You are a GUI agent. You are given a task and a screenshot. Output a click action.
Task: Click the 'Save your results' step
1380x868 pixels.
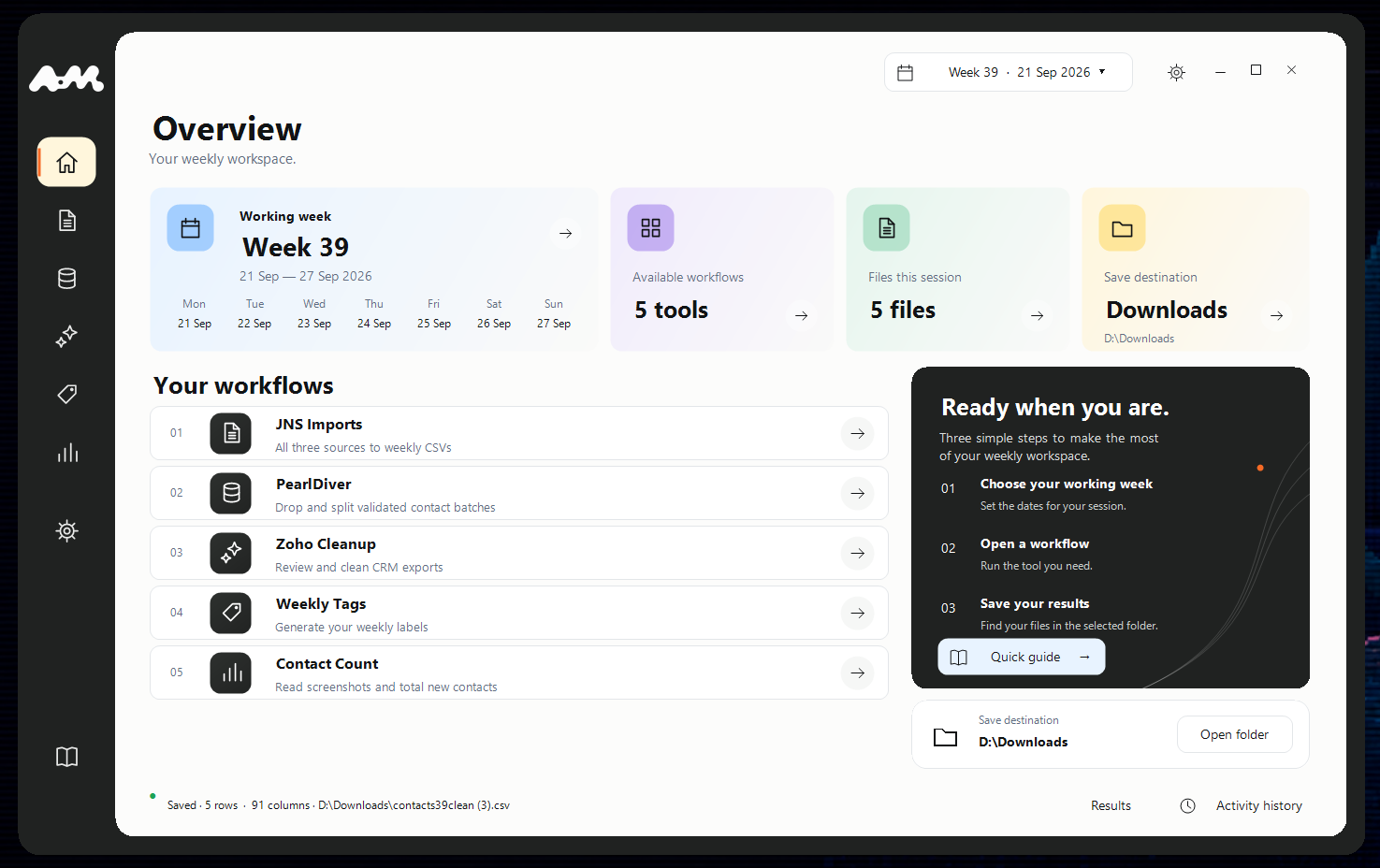pyautogui.click(x=1035, y=603)
